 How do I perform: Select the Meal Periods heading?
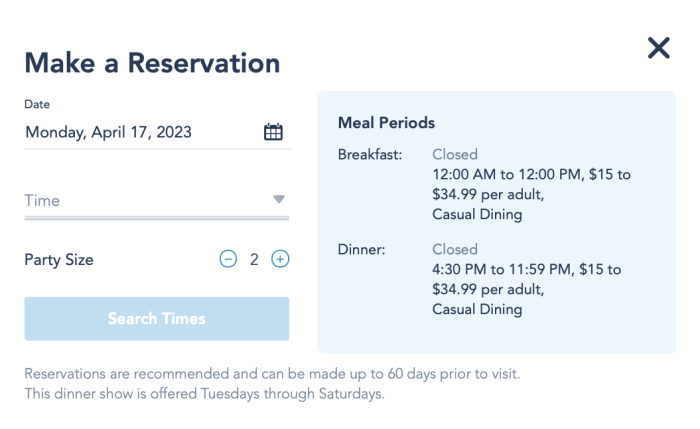tap(386, 123)
